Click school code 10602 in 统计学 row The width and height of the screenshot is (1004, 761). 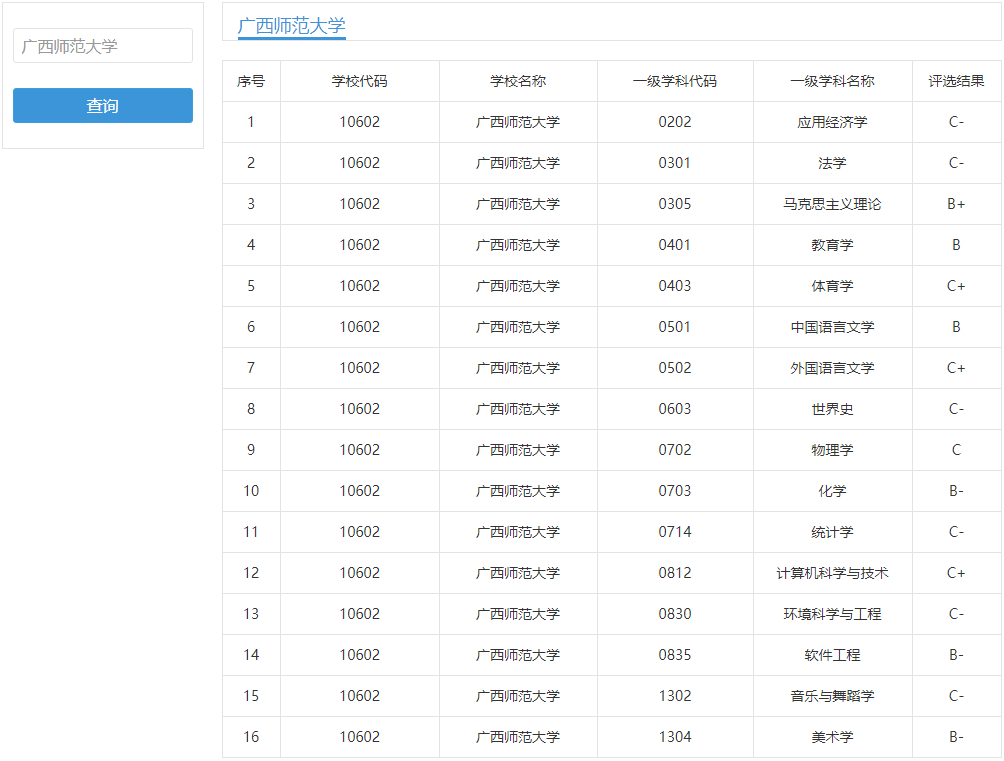tap(360, 532)
